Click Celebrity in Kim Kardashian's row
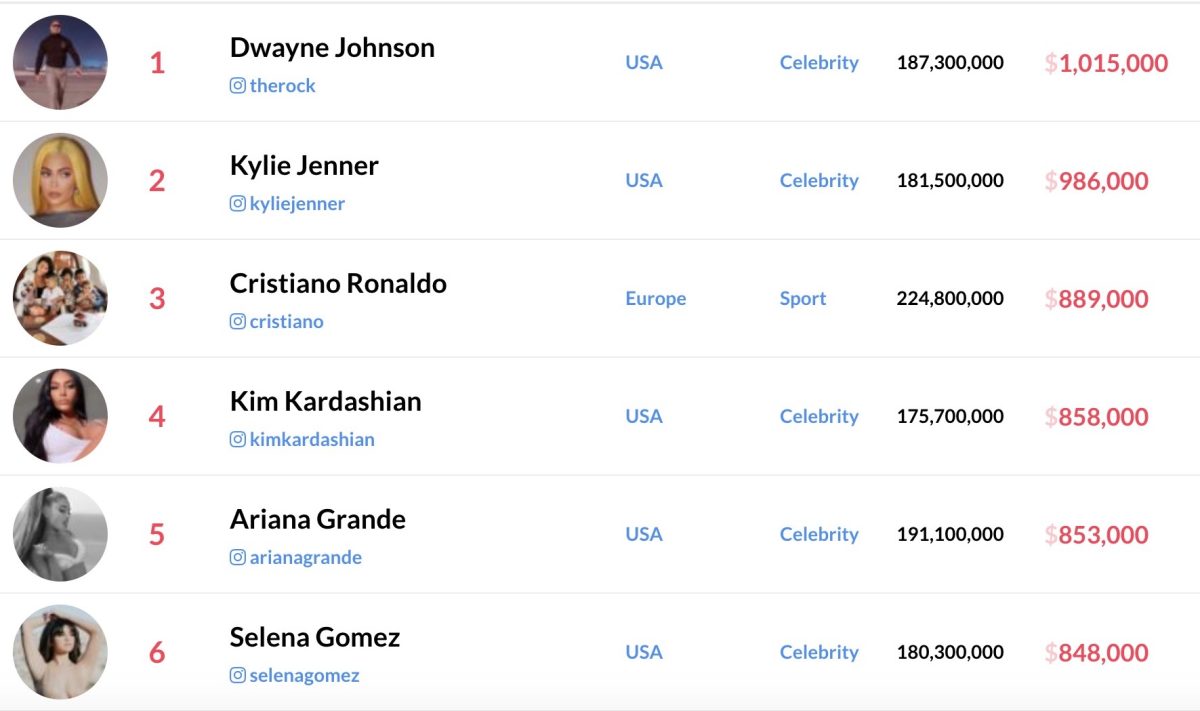This screenshot has height=711, width=1200. point(819,416)
